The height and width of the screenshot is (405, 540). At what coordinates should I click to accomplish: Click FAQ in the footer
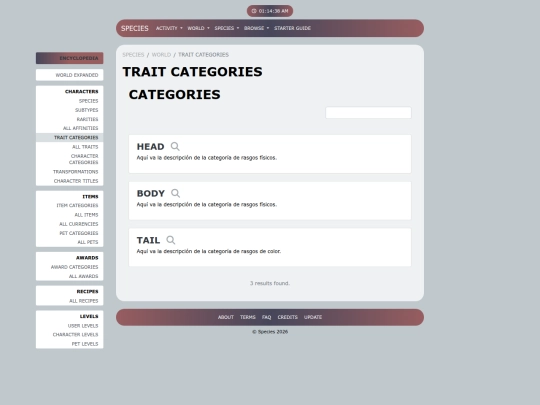[267, 317]
